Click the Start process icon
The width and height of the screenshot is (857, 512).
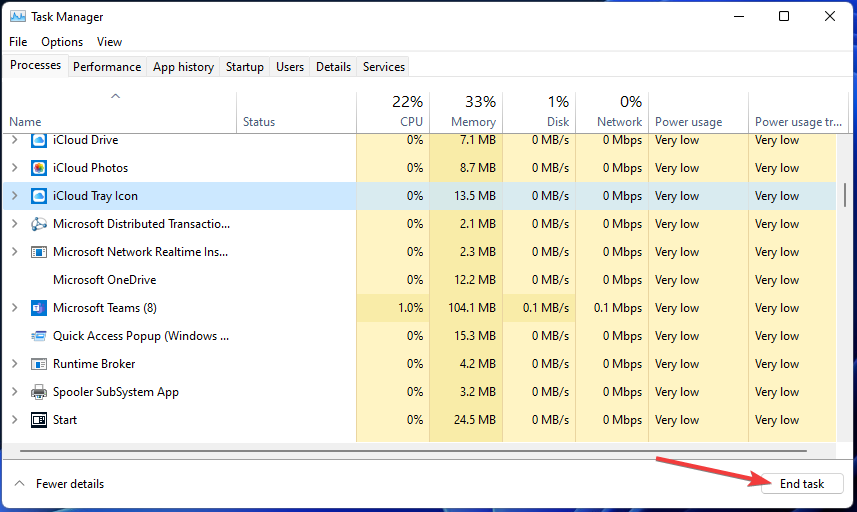(x=39, y=420)
